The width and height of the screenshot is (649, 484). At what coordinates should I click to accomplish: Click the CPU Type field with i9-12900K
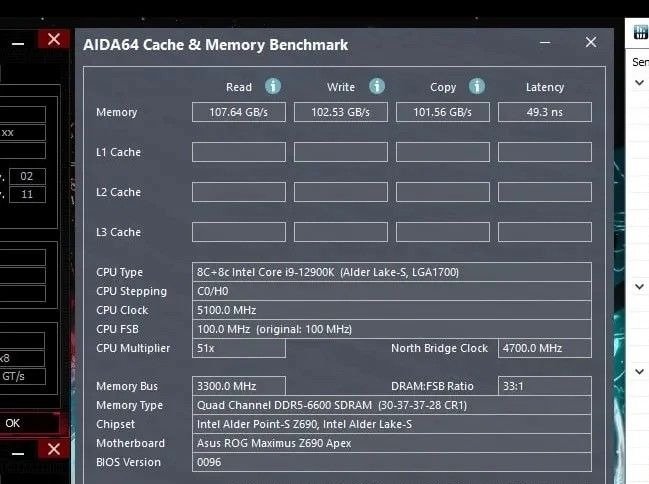pyautogui.click(x=392, y=272)
